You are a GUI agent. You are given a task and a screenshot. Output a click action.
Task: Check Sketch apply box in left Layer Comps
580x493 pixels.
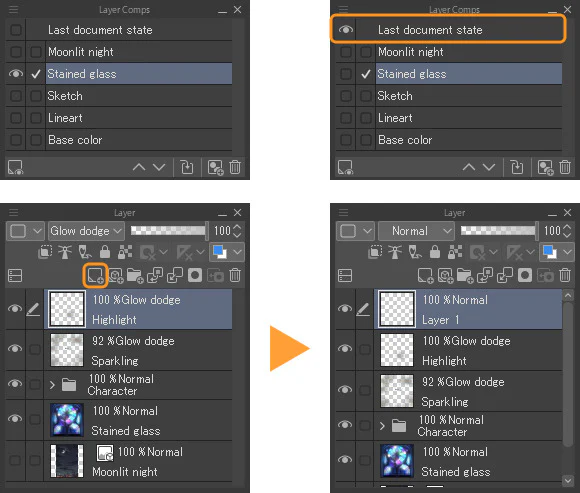point(36,96)
